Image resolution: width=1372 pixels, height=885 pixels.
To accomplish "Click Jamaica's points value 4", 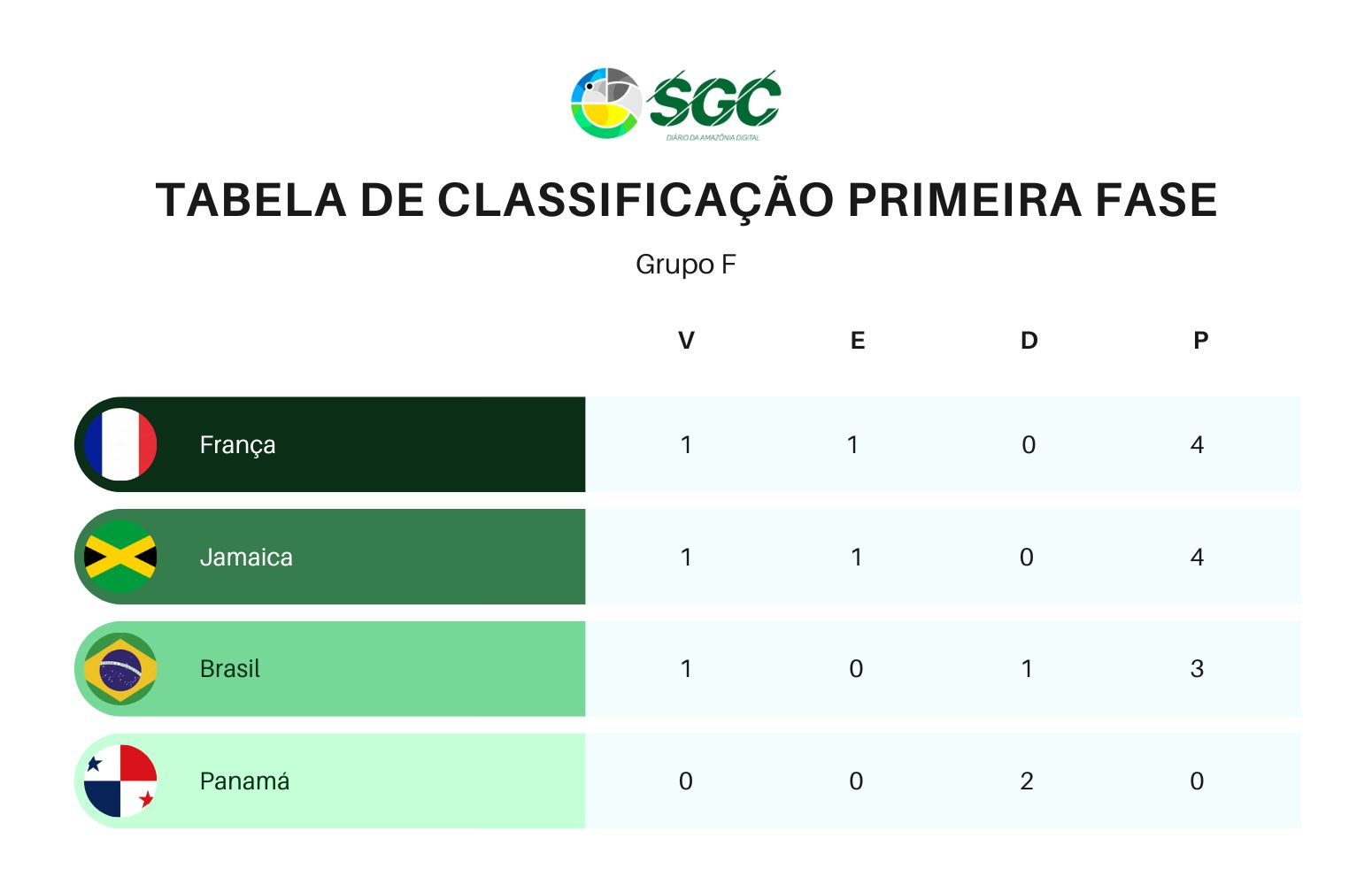I will coord(1198,557).
